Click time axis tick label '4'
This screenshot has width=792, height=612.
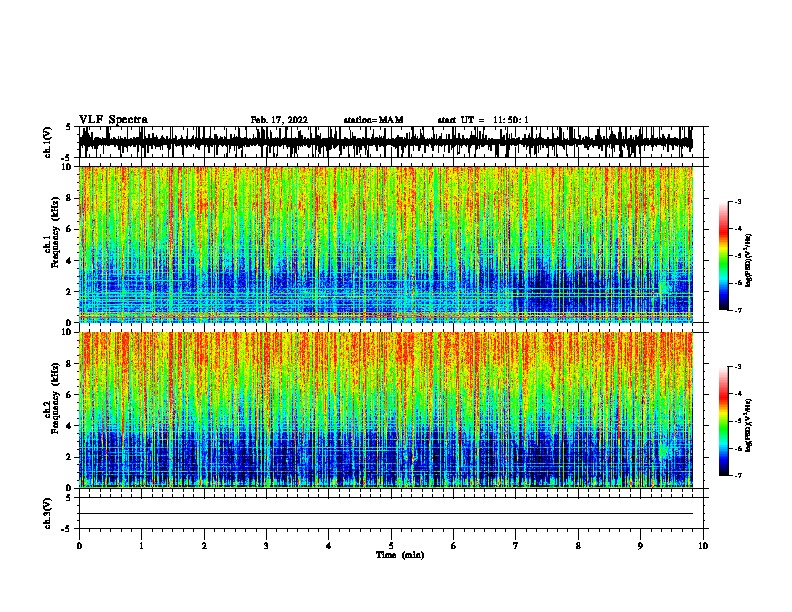tap(329, 546)
